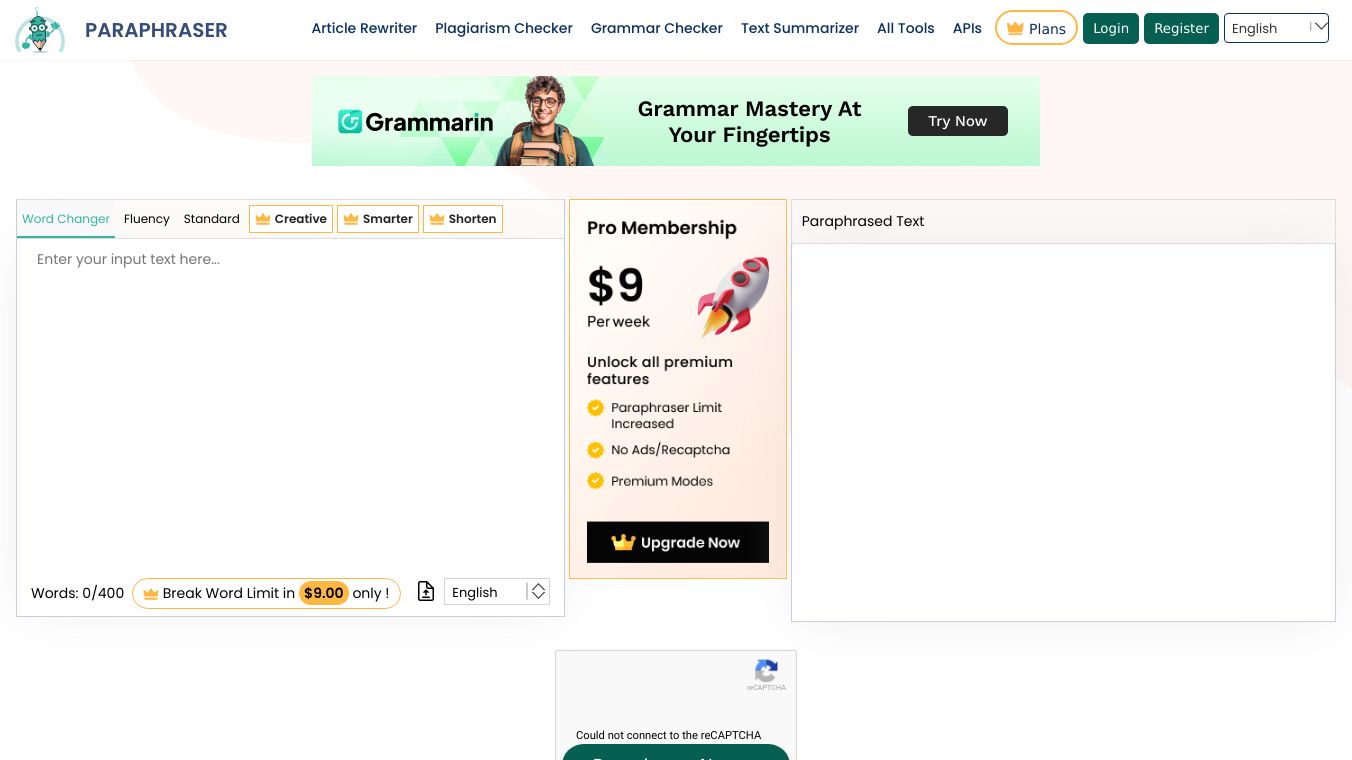The width and height of the screenshot is (1352, 760).
Task: Open the All Tools menu
Action: [905, 28]
